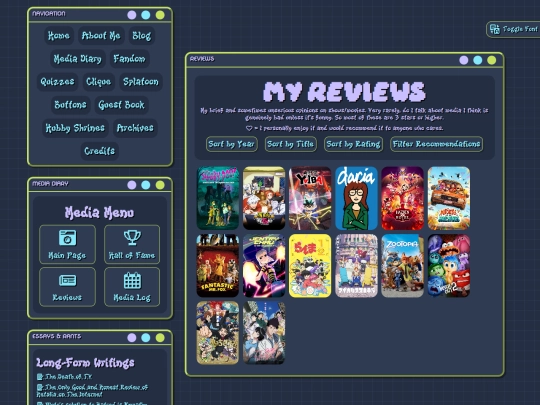Click the Media Menu heading
540x405 pixels.
[100, 212]
